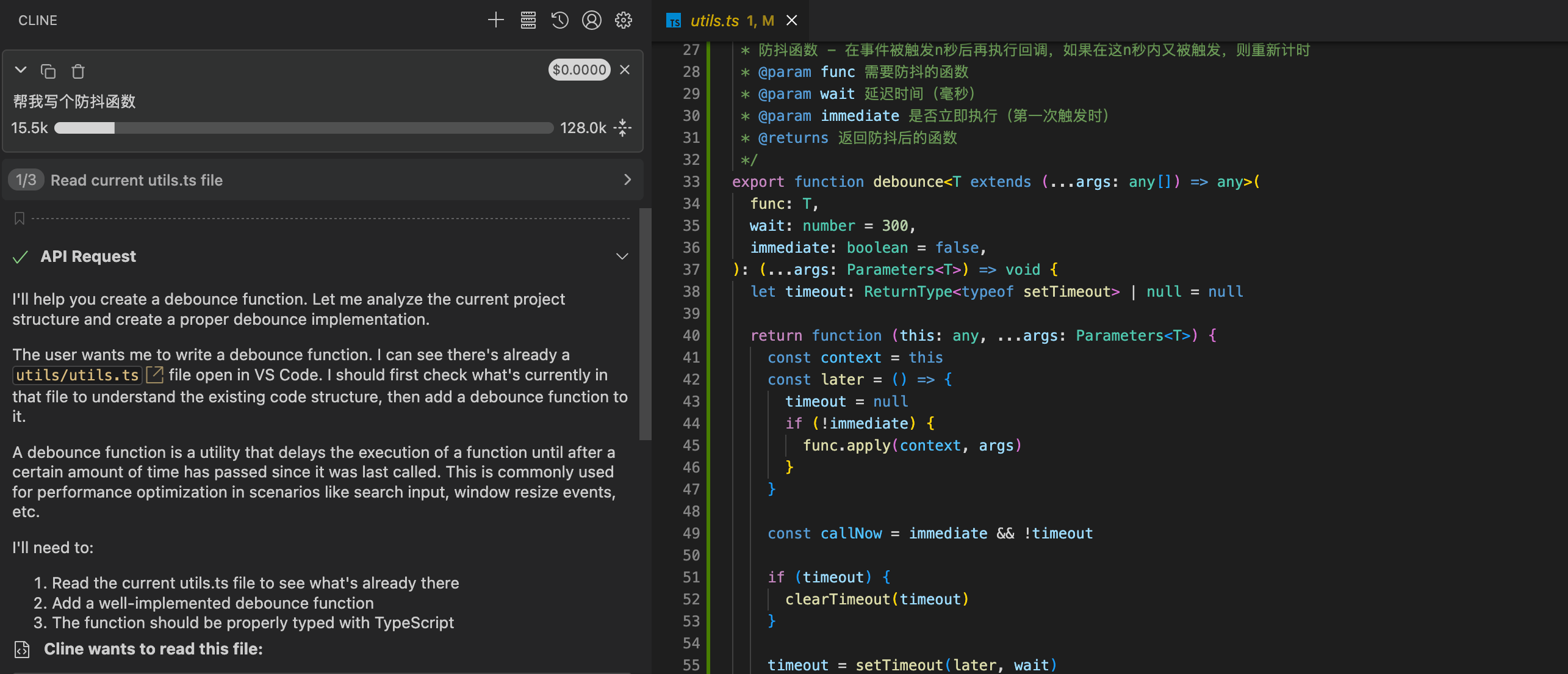Open the Cline account icon
The width and height of the screenshot is (1568, 674).
591,20
